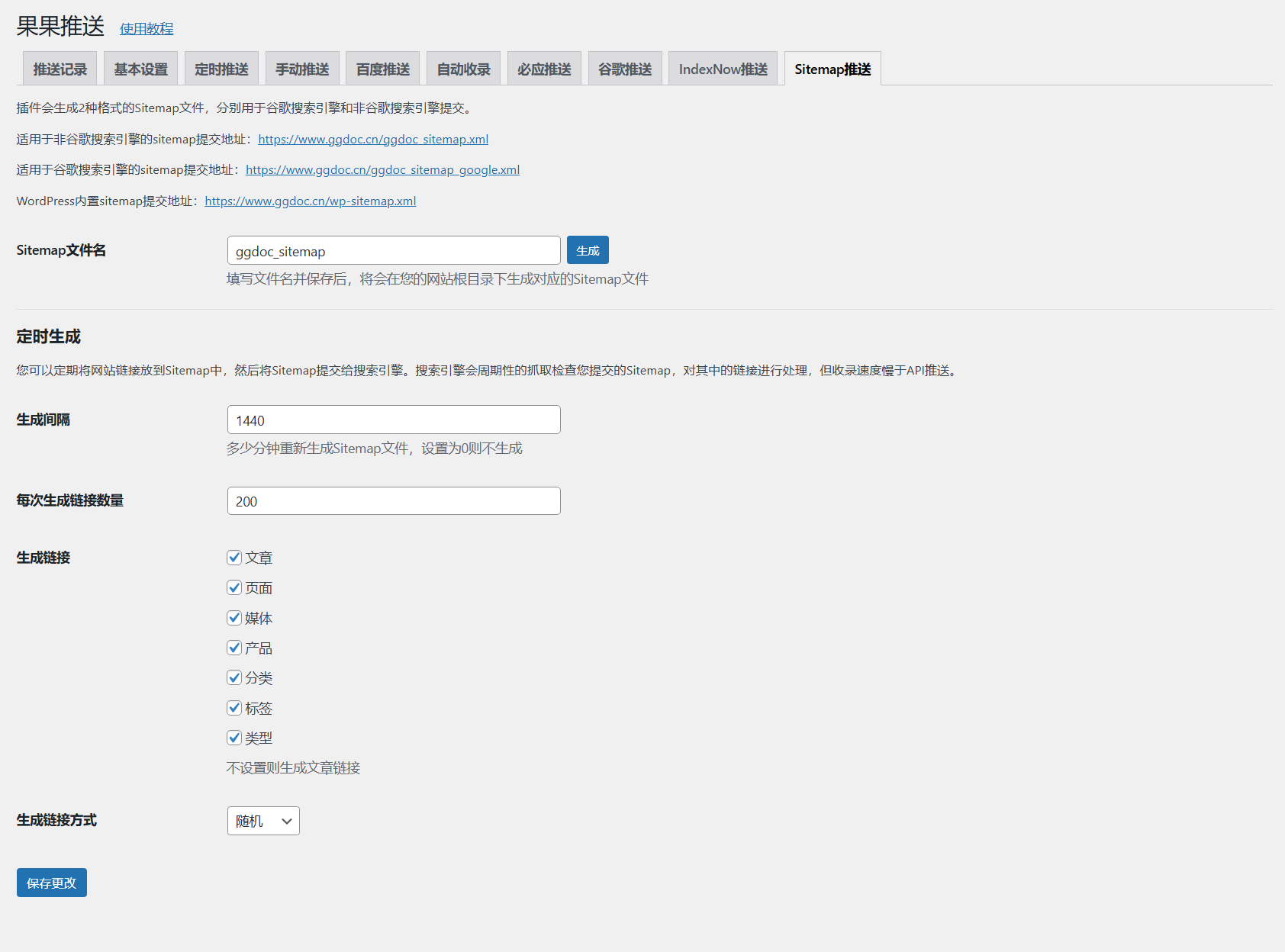This screenshot has width=1285, height=952.
Task: Select the 必应推送 tab
Action: (x=545, y=69)
